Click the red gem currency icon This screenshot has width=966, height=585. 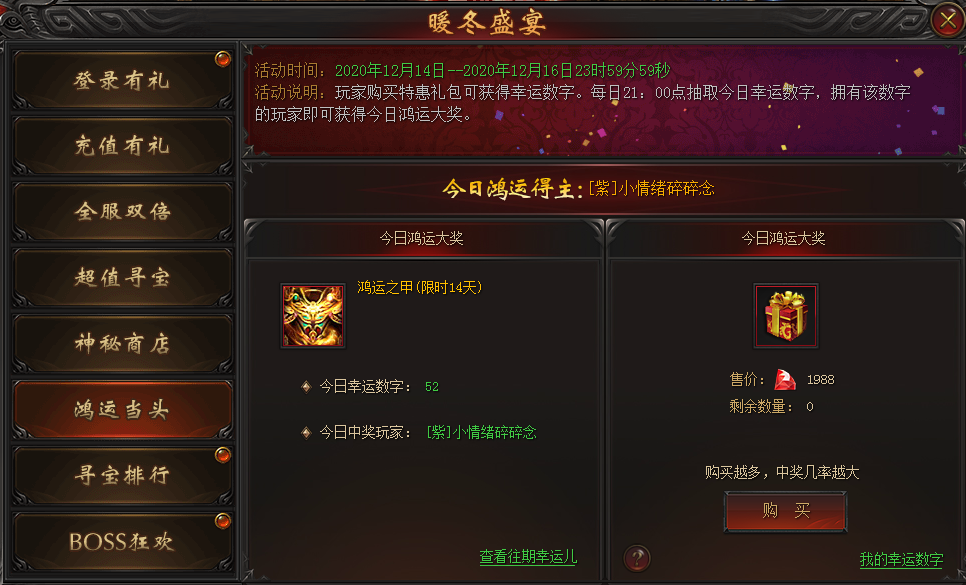pyautogui.click(x=785, y=379)
